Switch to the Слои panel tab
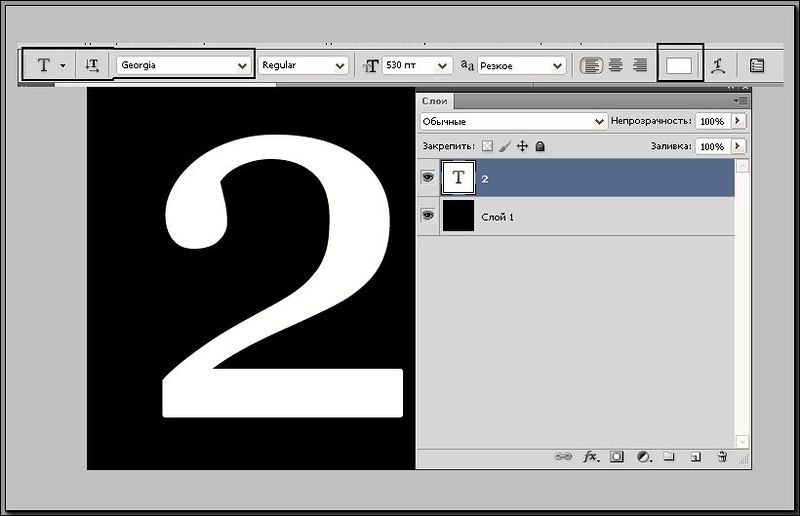The width and height of the screenshot is (800, 516). point(435,101)
